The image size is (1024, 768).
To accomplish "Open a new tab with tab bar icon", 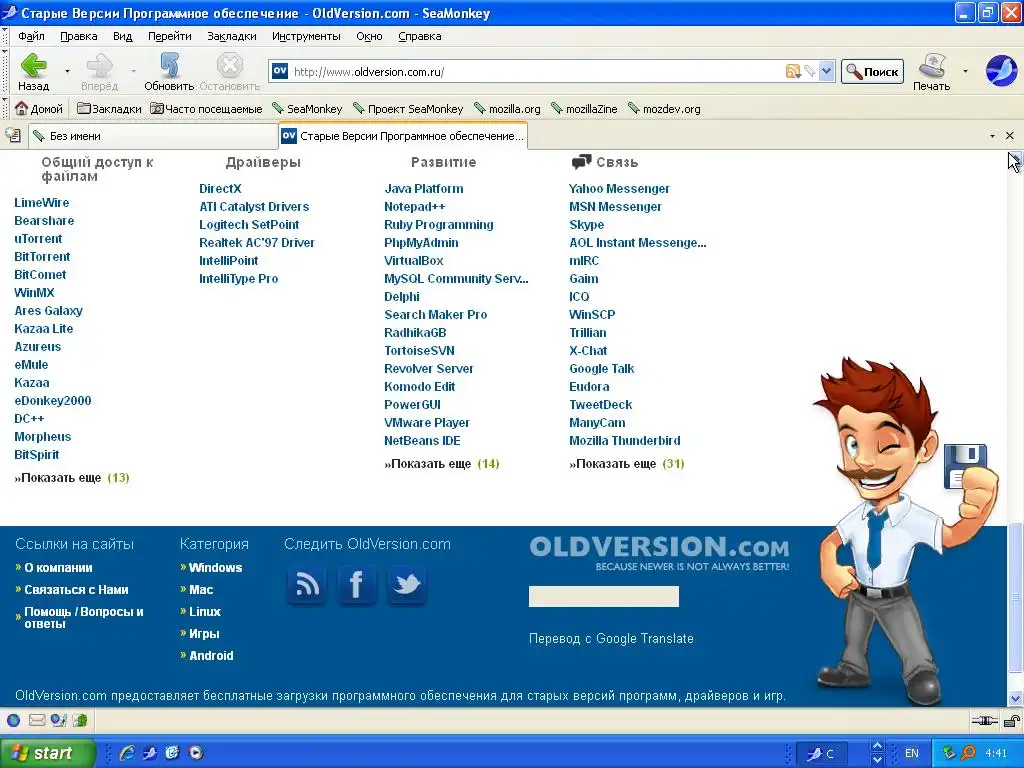I will click(13, 135).
